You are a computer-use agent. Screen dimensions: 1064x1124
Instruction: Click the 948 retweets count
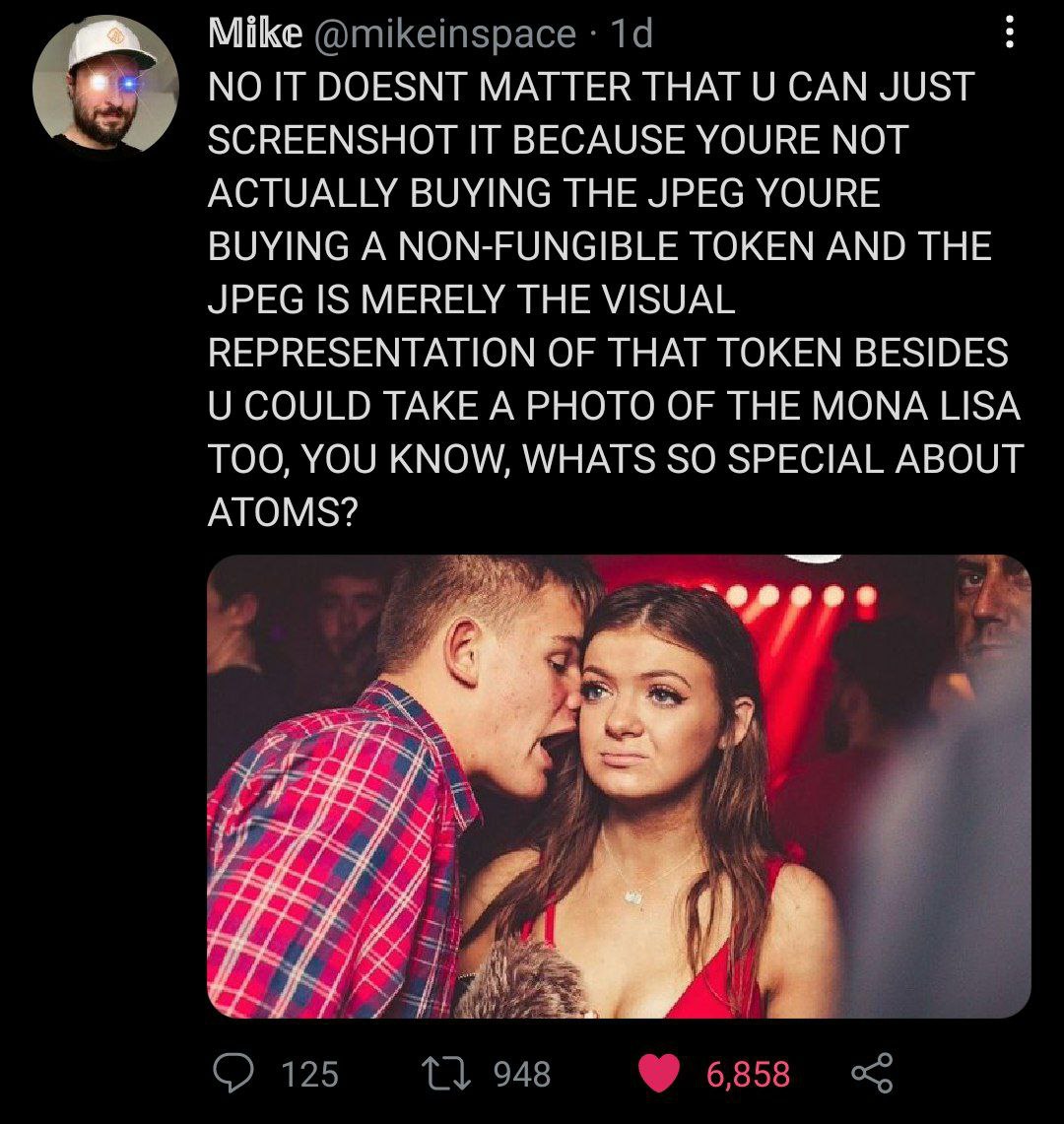pos(521,1073)
